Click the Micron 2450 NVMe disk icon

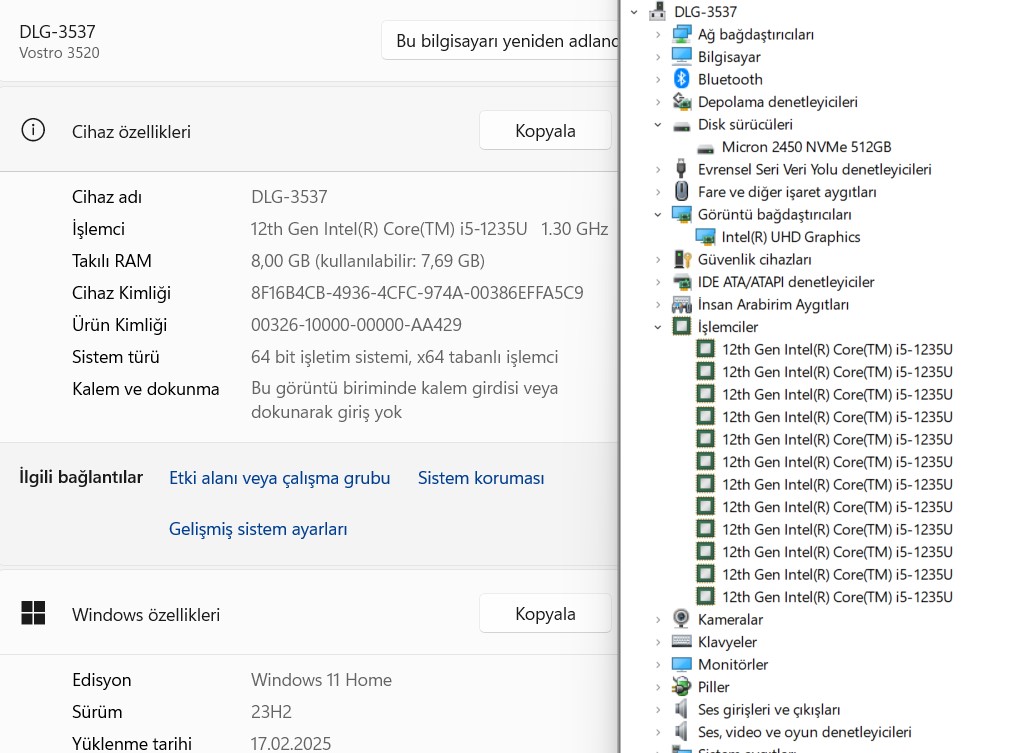click(x=706, y=149)
